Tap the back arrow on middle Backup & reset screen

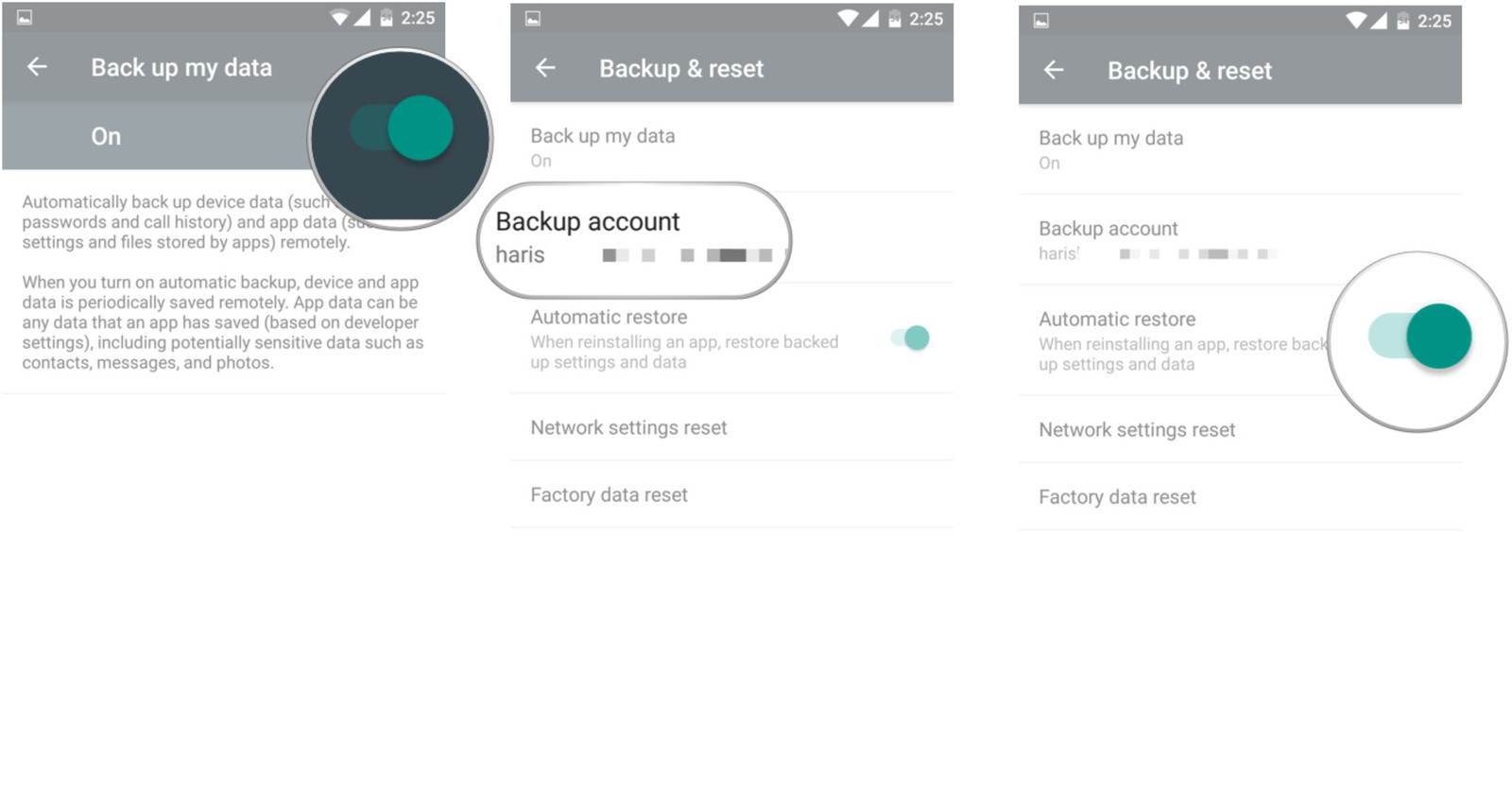pyautogui.click(x=544, y=68)
